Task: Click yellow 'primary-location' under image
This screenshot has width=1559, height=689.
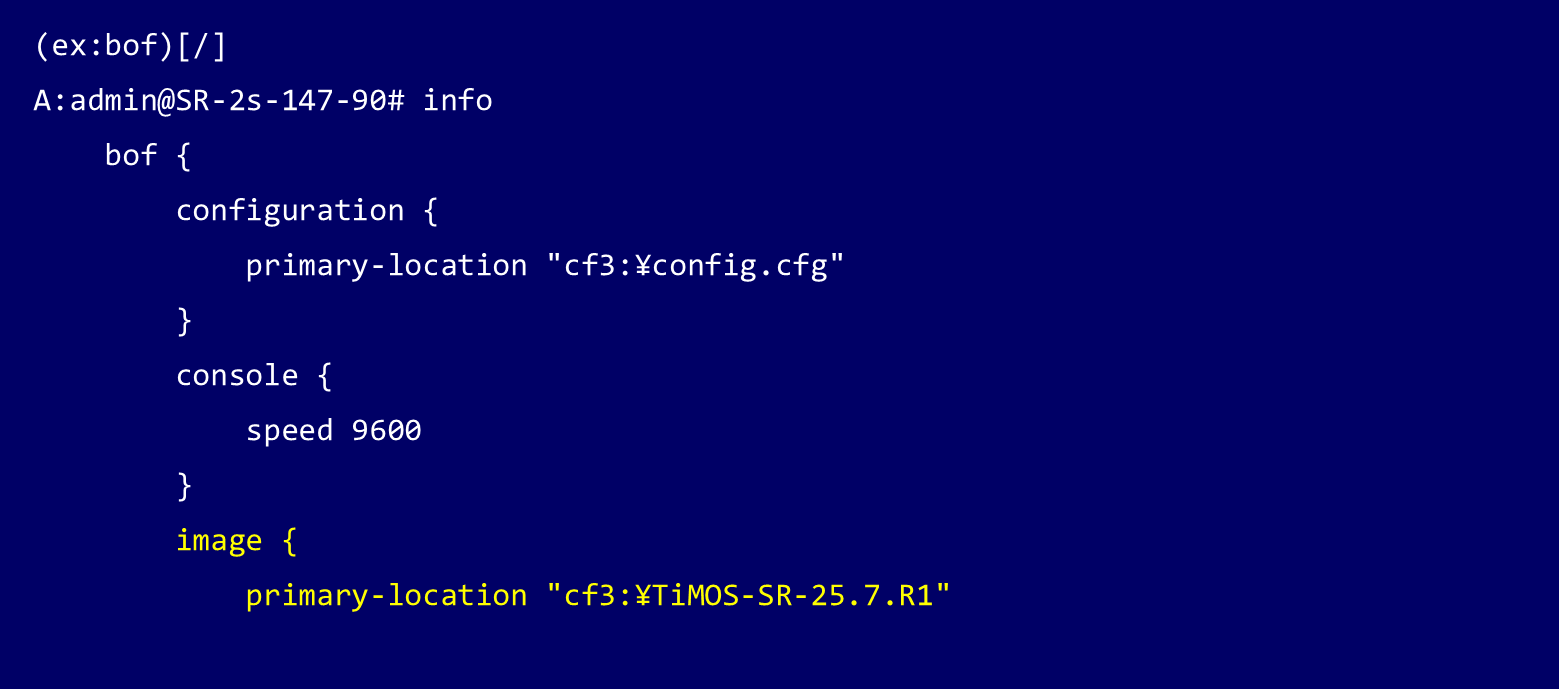Action: point(386,596)
